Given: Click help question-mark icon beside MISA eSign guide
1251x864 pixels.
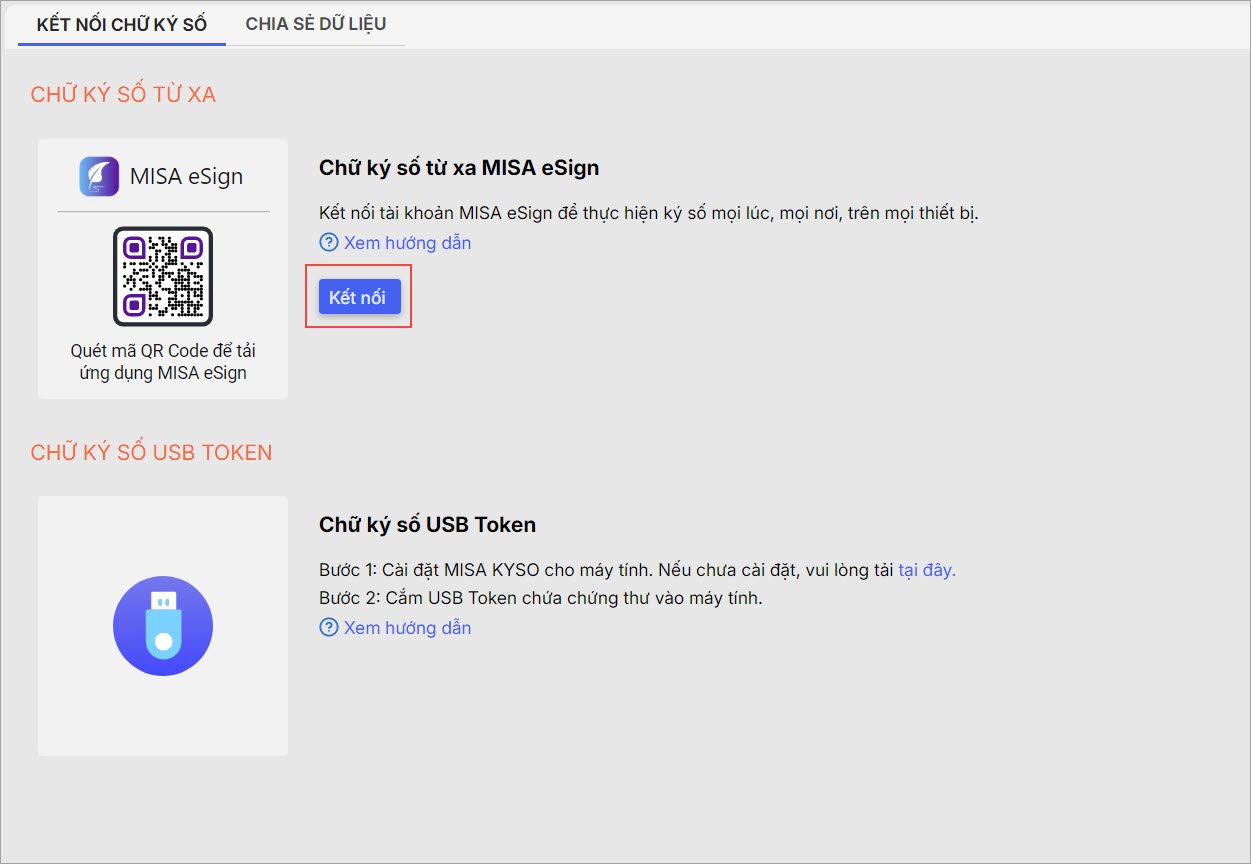Looking at the screenshot, I should point(329,243).
